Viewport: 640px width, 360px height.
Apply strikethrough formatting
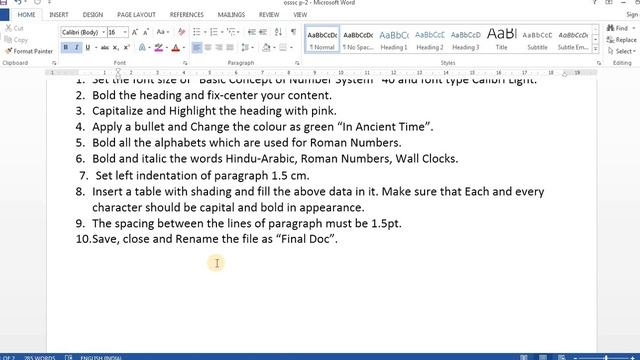(105, 48)
